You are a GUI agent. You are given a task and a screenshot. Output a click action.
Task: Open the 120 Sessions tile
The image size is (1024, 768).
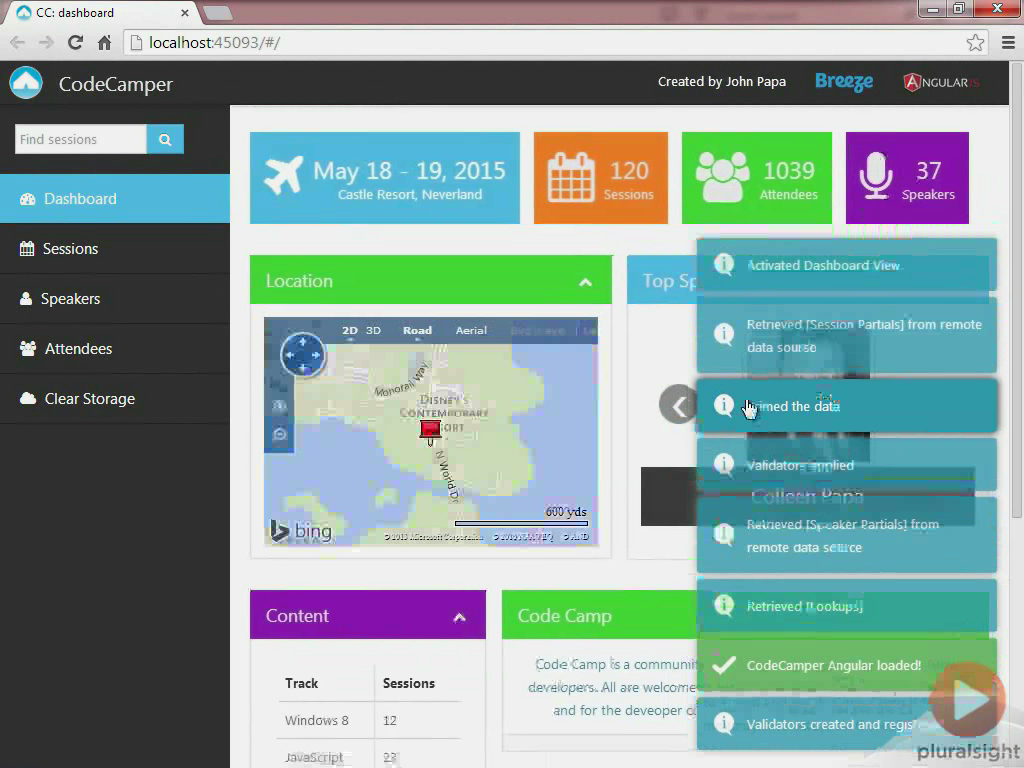pyautogui.click(x=601, y=178)
